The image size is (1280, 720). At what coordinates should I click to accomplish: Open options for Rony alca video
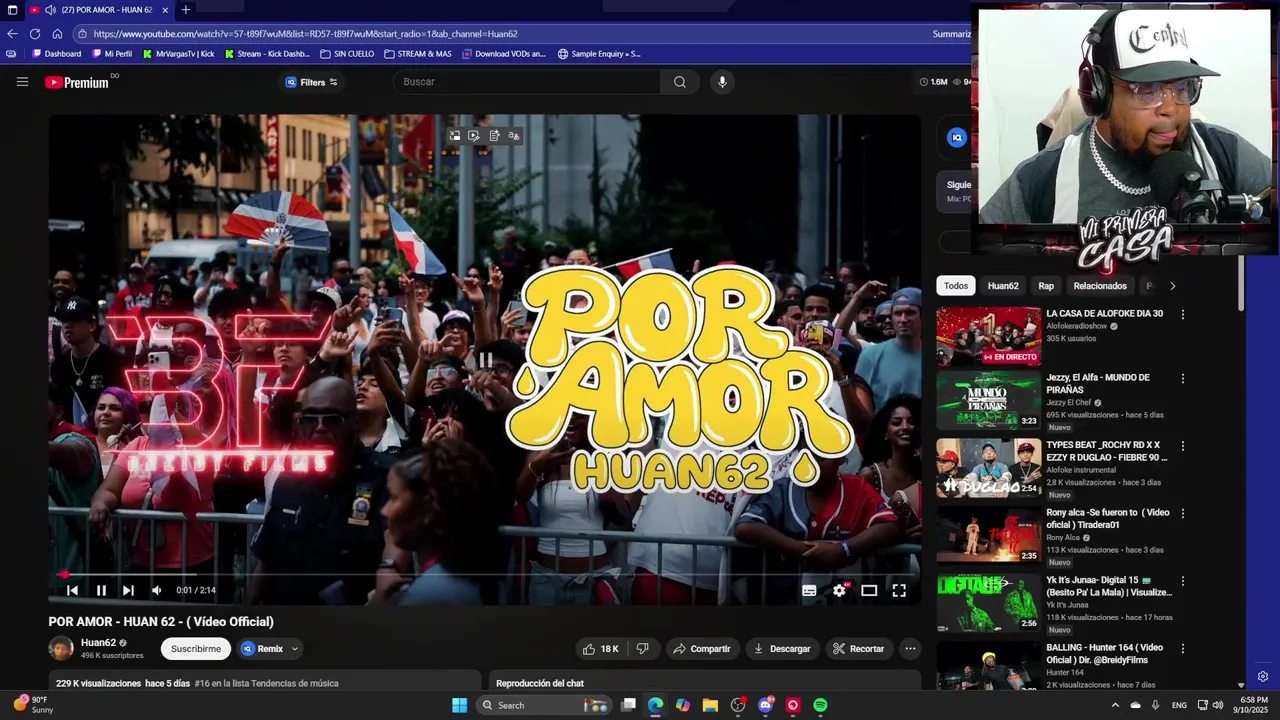point(1183,513)
